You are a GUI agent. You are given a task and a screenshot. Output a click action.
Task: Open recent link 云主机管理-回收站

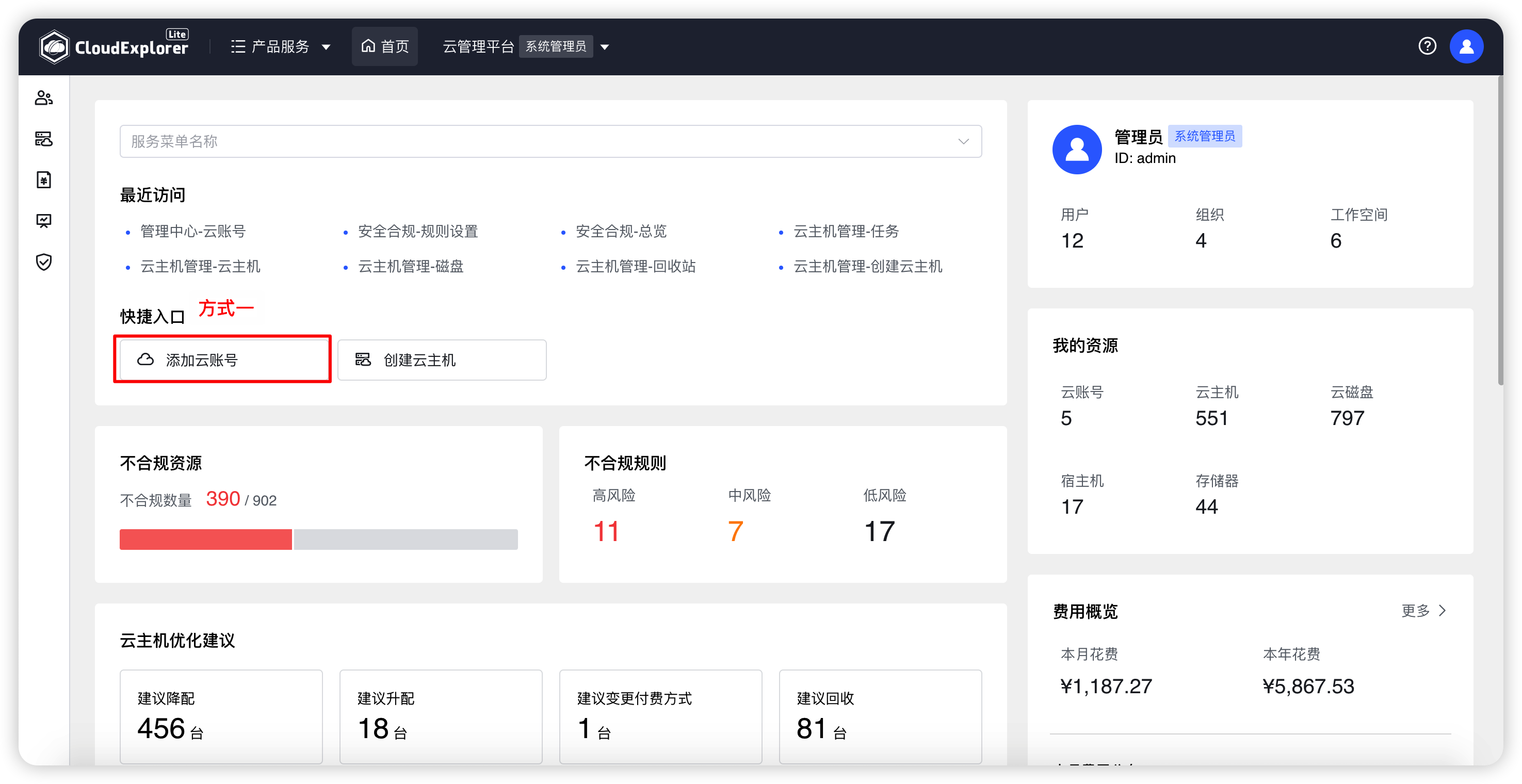pos(635,267)
